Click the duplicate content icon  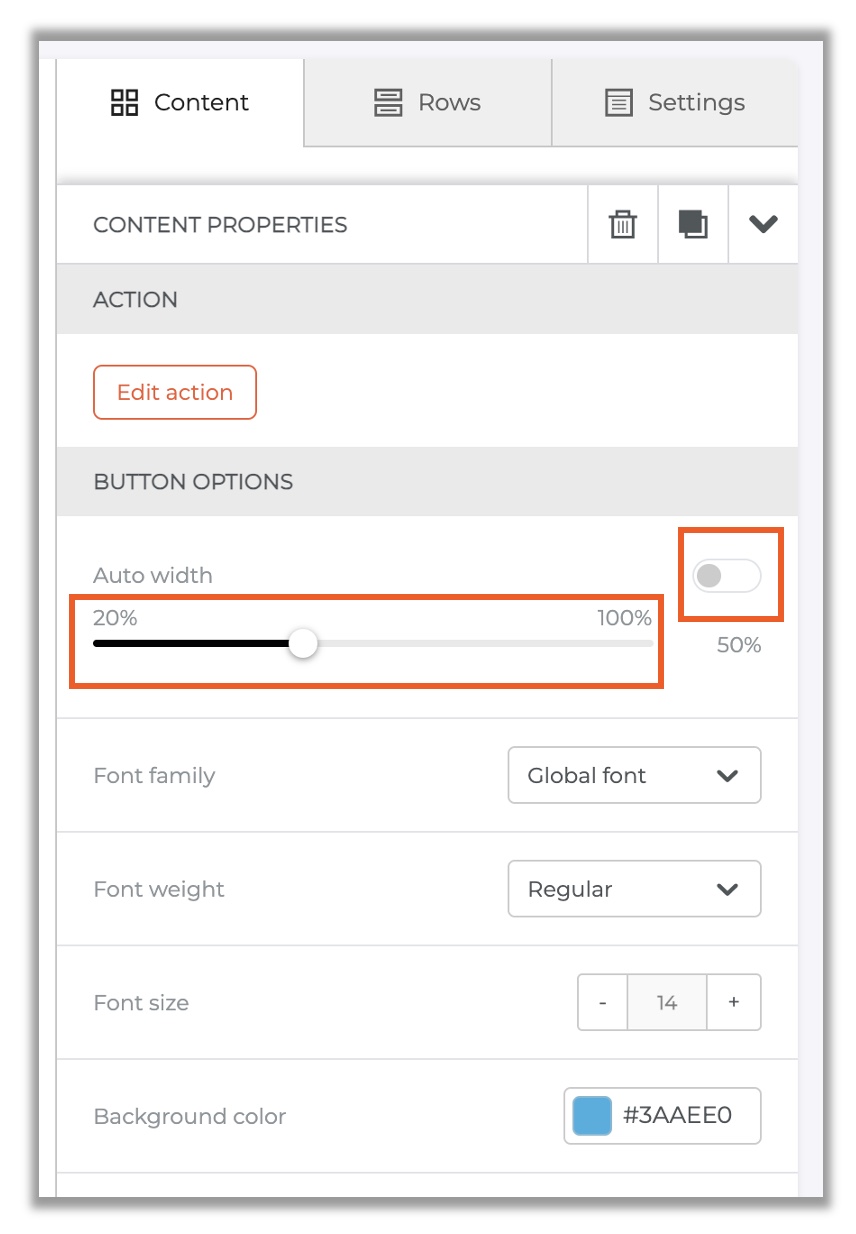pos(693,224)
